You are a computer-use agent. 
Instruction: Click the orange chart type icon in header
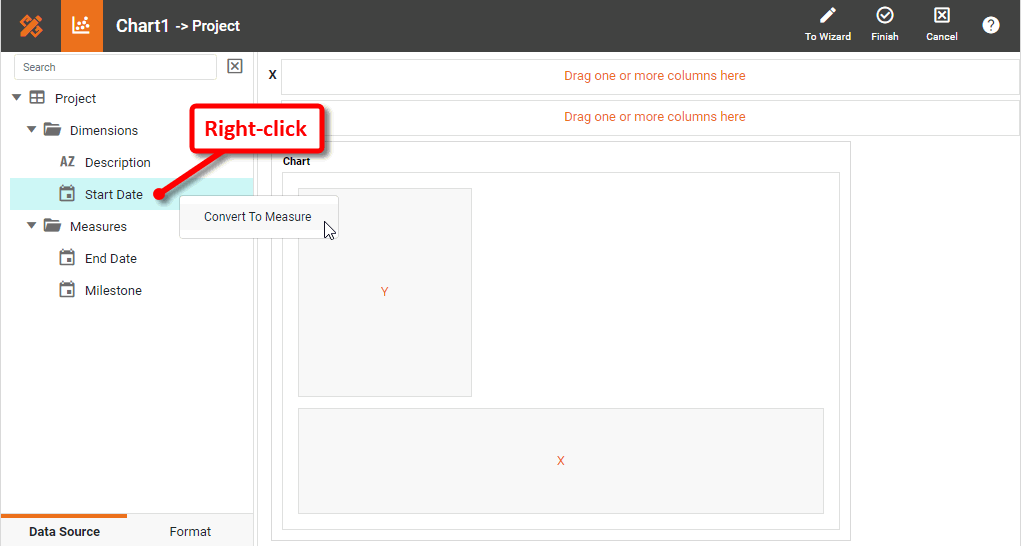(81, 26)
